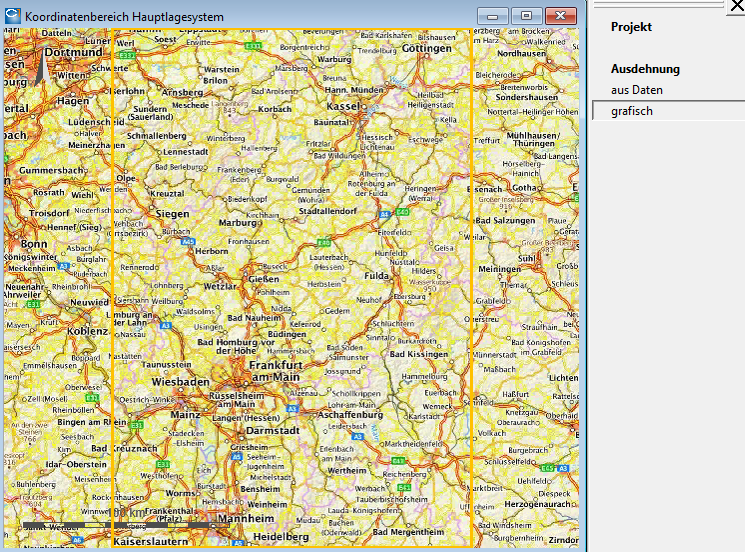The height and width of the screenshot is (552, 745).
Task: Select the 'aus Daten' extent option
Action: [x=637, y=90]
